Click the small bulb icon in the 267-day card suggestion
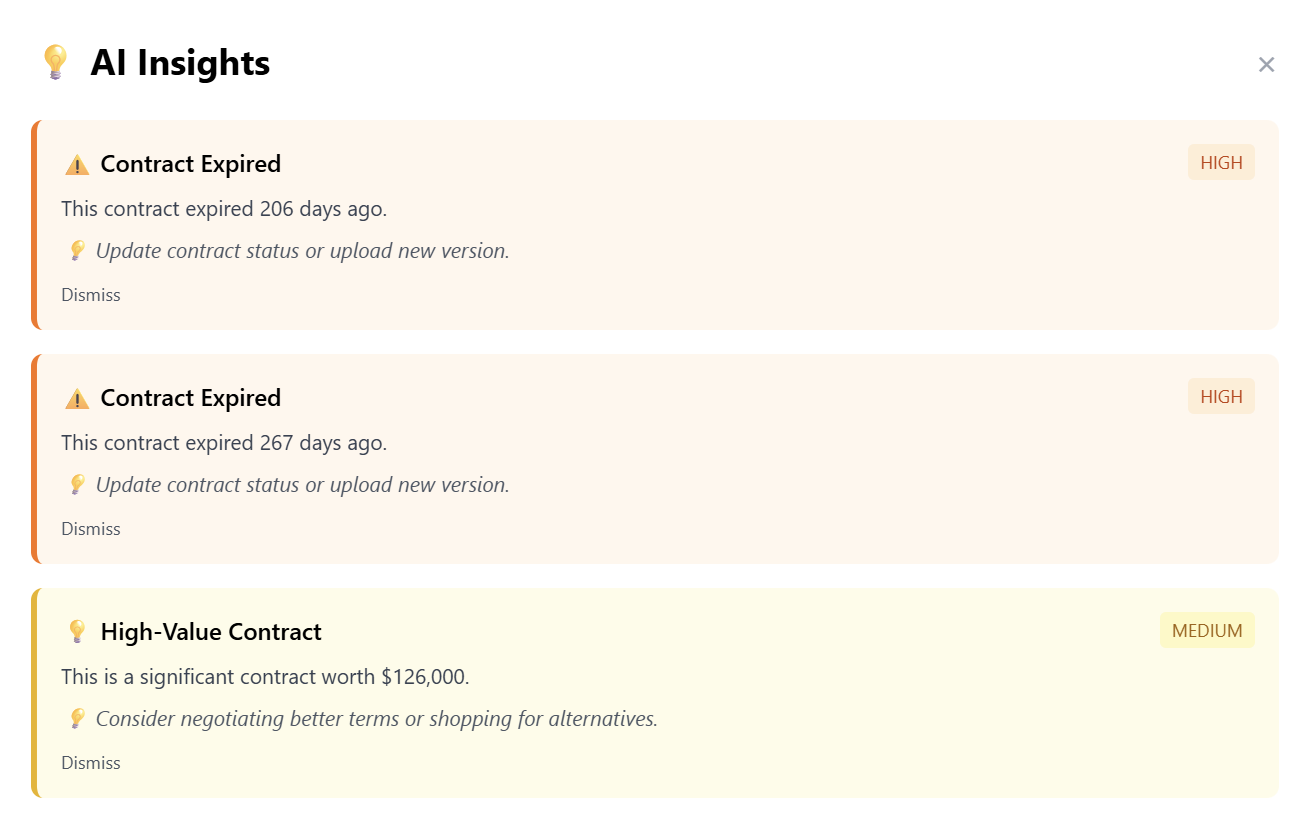Viewport: 1302px width, 823px height. 77,485
